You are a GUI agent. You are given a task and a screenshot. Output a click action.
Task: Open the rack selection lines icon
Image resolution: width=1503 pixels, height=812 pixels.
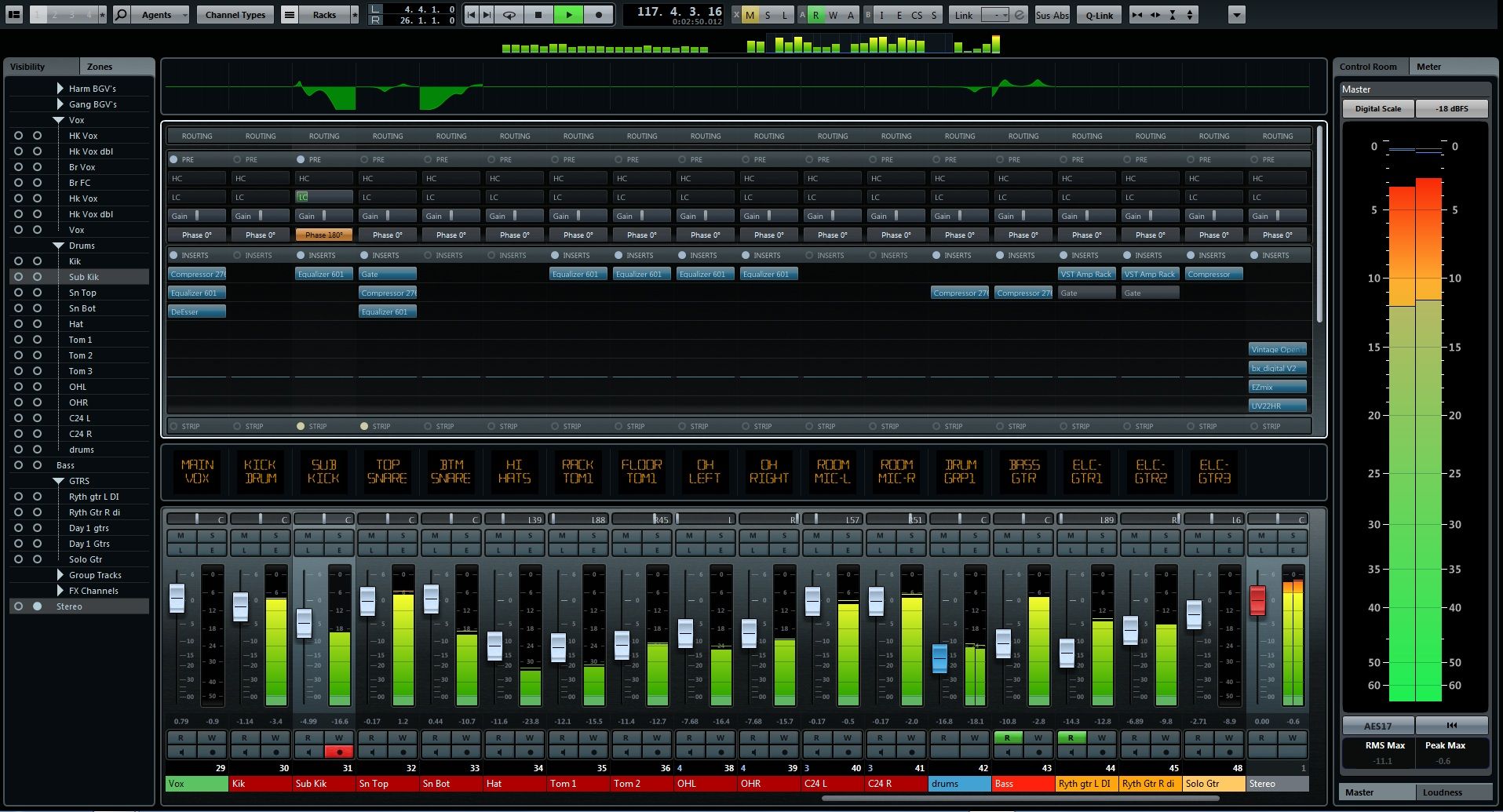(x=290, y=14)
